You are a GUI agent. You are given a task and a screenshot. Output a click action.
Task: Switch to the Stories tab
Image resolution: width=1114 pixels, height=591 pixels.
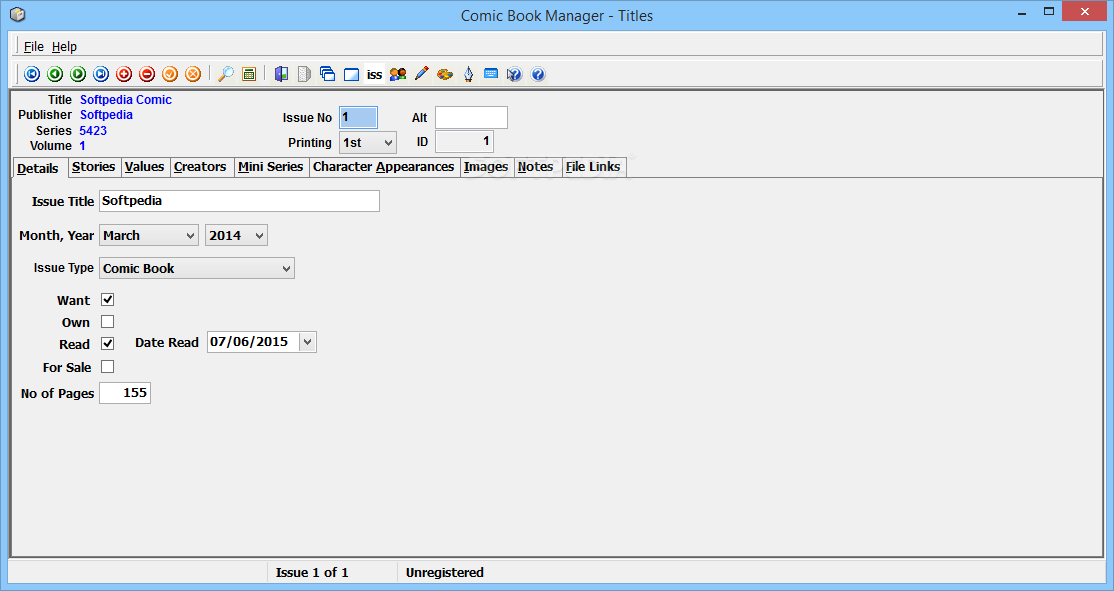tap(93, 167)
